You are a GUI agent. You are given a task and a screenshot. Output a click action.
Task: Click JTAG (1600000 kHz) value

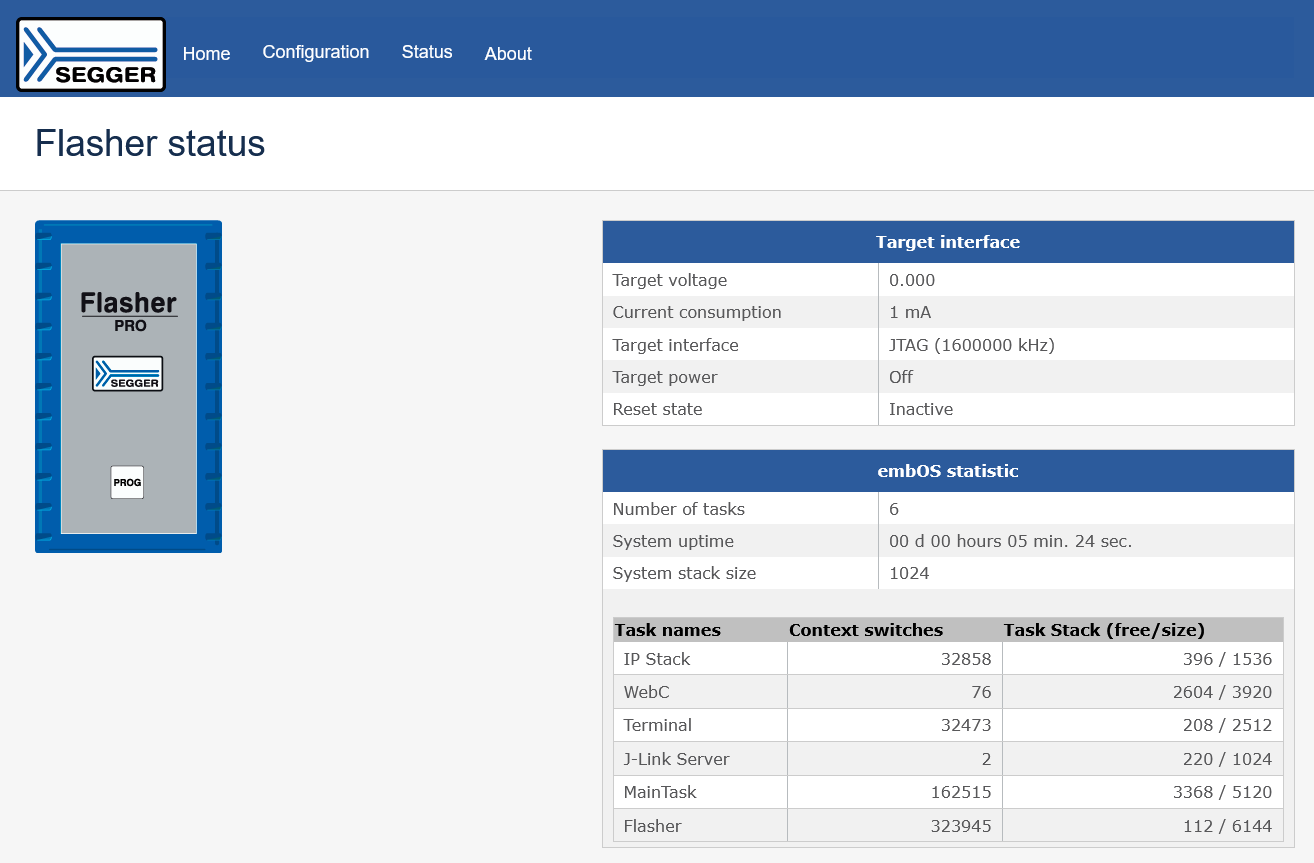coord(972,345)
